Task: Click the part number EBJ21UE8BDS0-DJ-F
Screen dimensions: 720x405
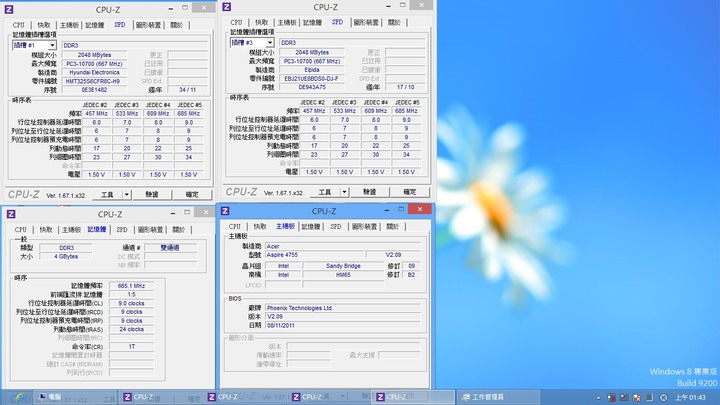Action: [x=312, y=79]
